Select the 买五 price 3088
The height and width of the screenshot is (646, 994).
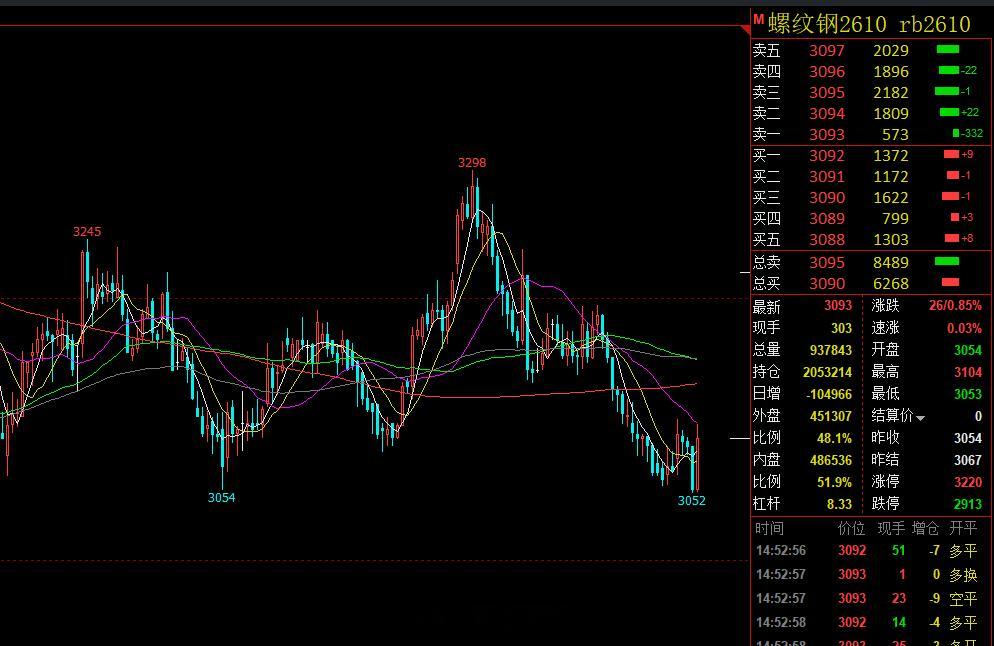click(x=827, y=239)
